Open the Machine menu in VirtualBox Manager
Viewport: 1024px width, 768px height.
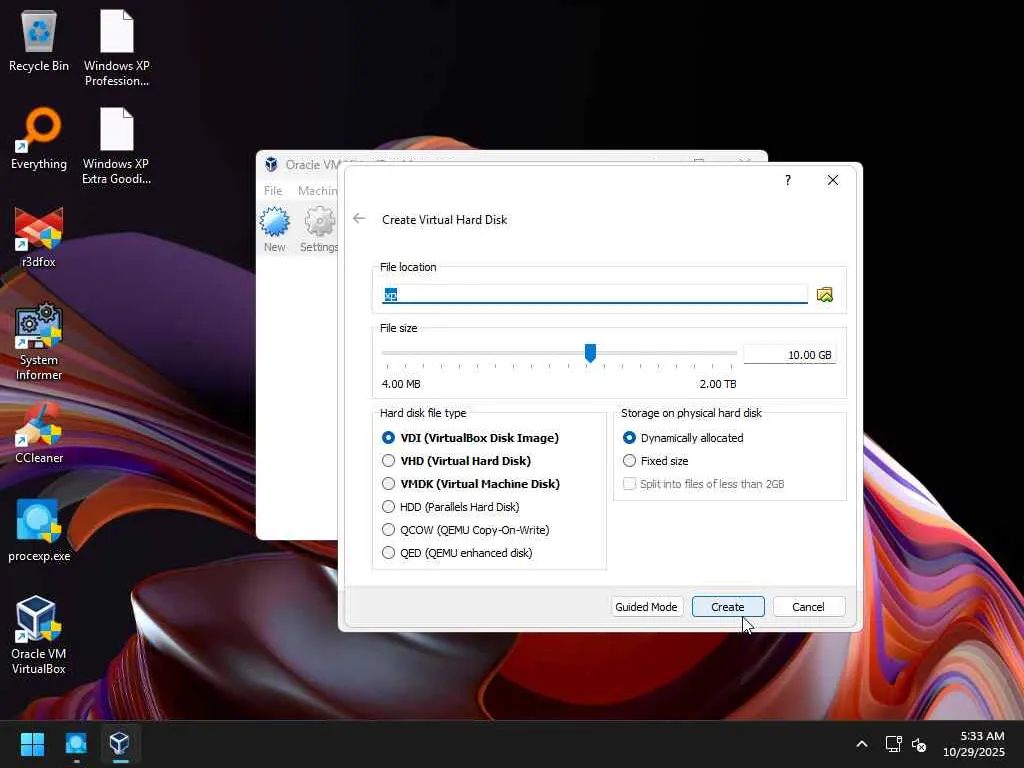pos(317,191)
